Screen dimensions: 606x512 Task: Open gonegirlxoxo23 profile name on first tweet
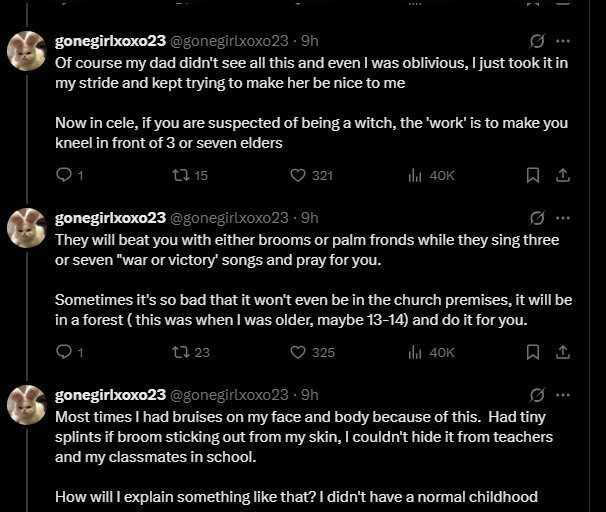pos(110,41)
